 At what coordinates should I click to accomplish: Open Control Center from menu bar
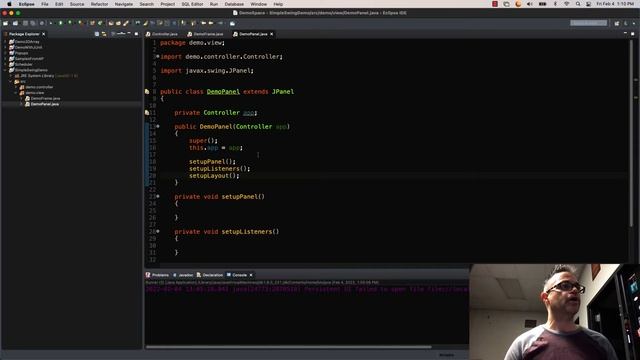[x=588, y=4]
